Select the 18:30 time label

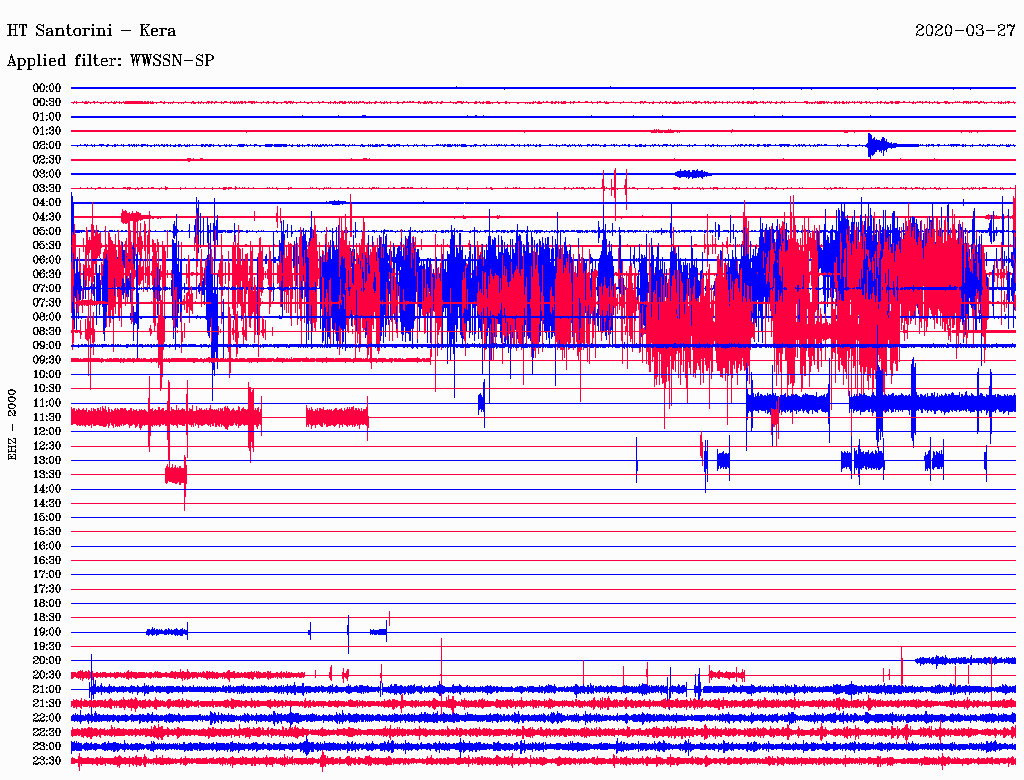47,618
